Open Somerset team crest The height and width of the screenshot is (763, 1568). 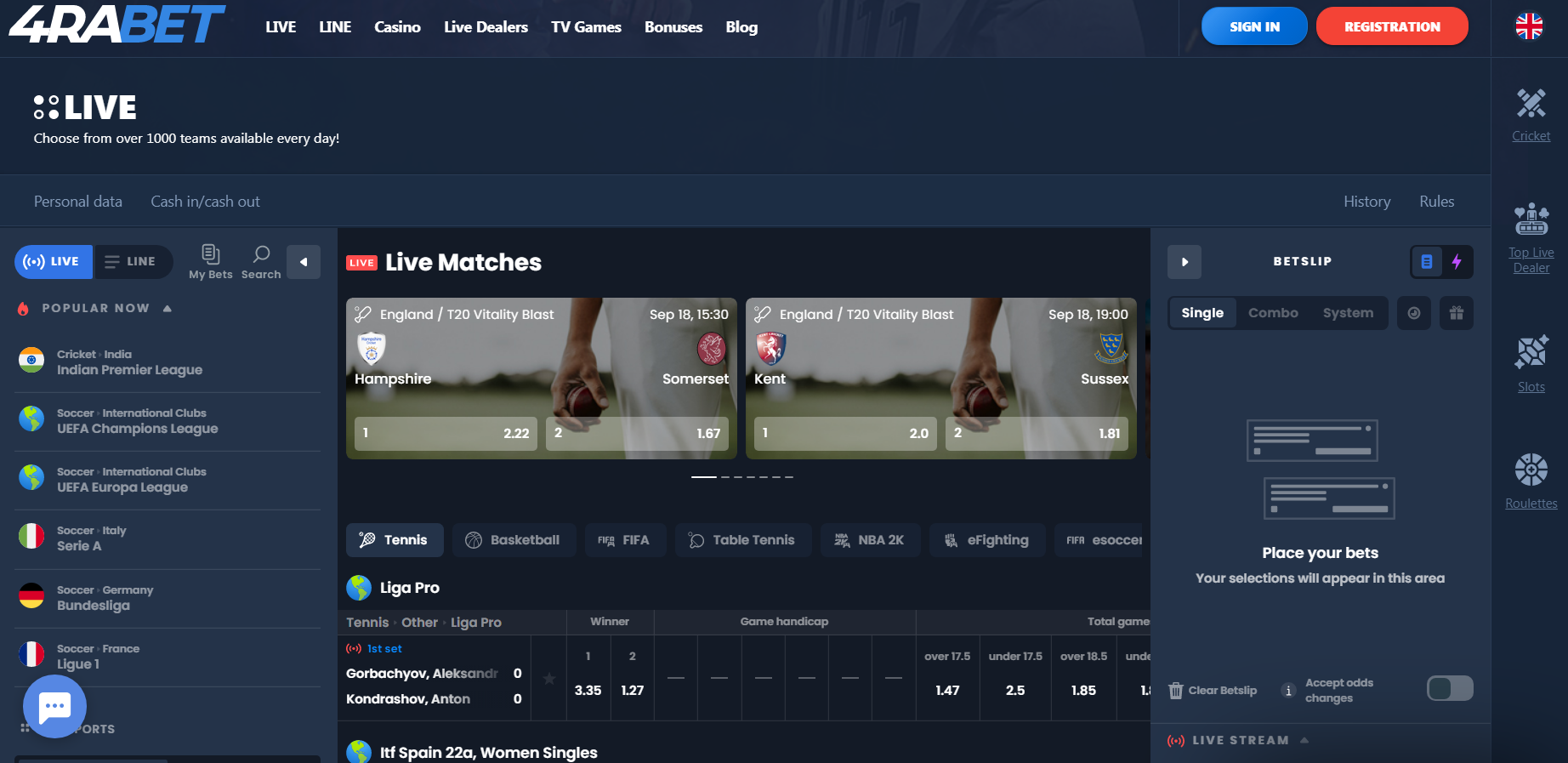(x=712, y=348)
